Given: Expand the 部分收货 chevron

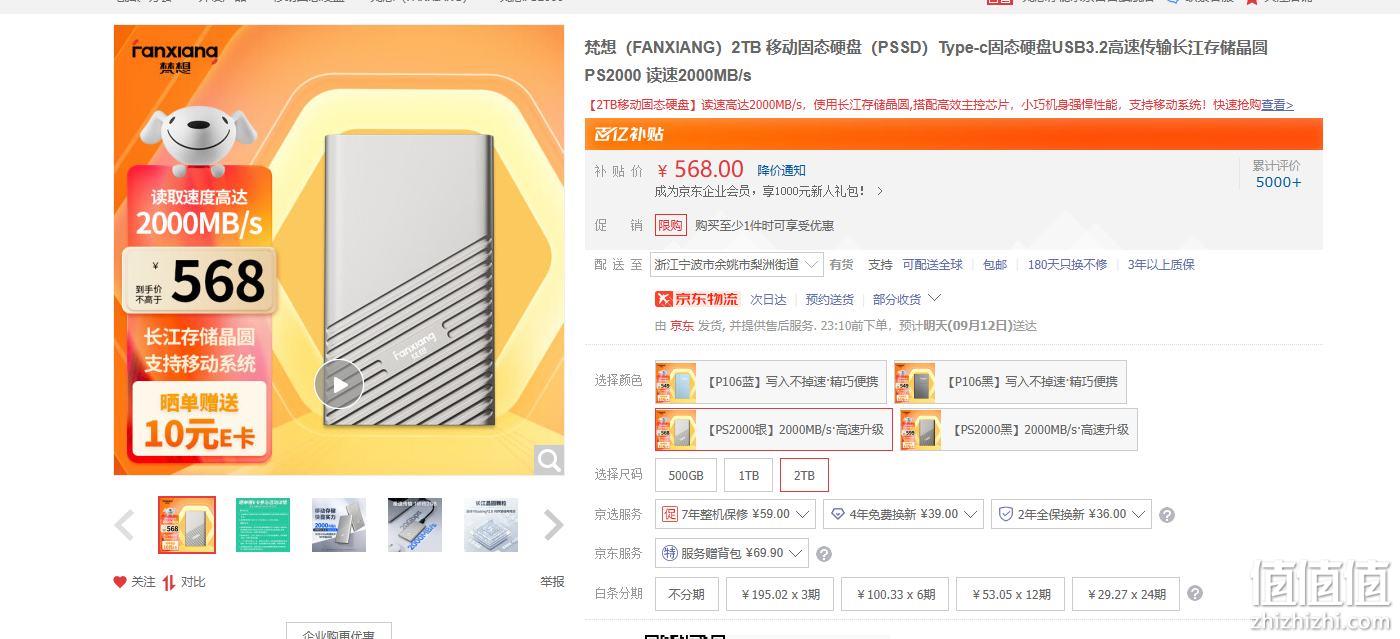Looking at the screenshot, I should (935, 298).
